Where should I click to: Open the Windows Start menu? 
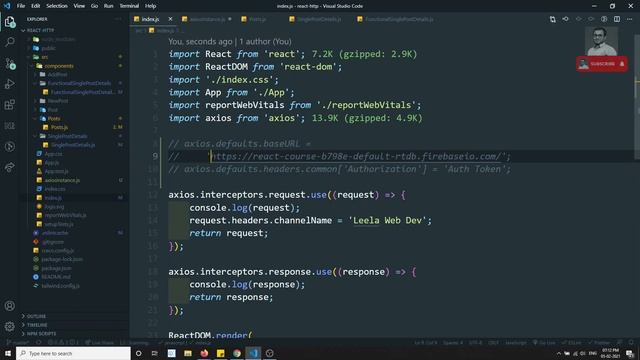click(8, 353)
